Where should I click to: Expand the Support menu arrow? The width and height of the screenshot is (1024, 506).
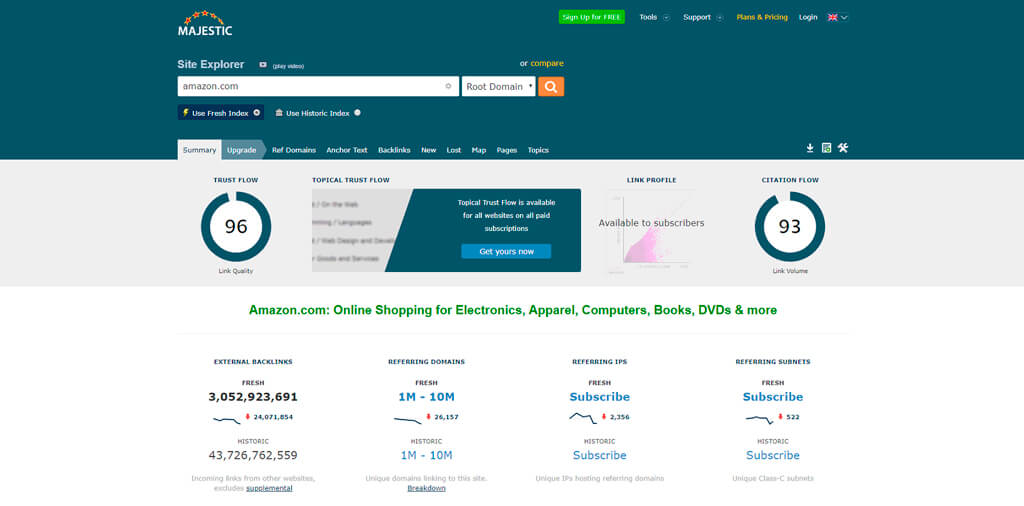[720, 18]
